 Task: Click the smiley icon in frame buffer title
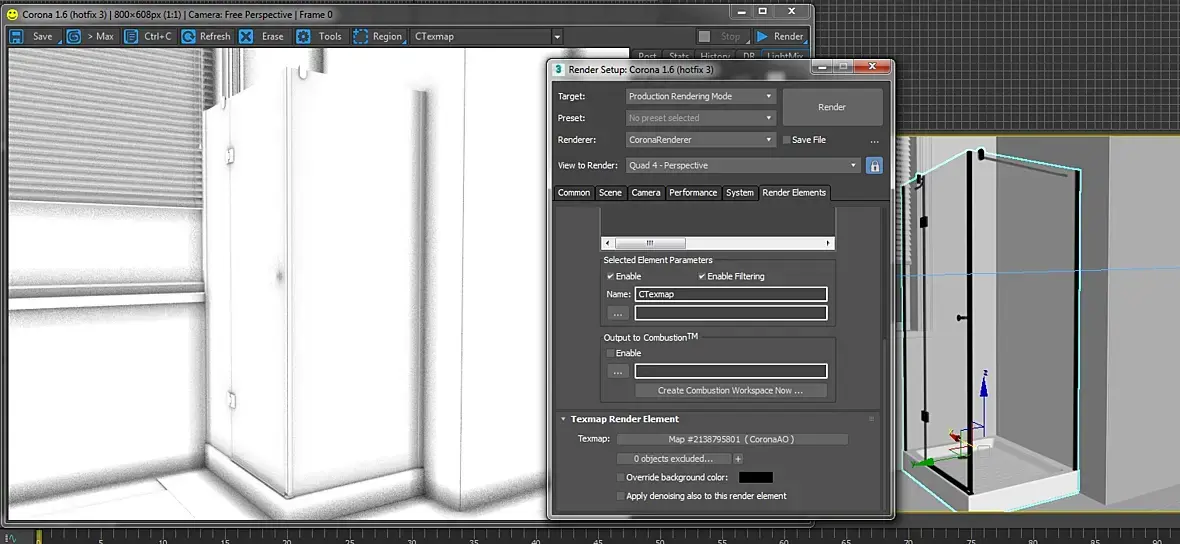click(11, 14)
